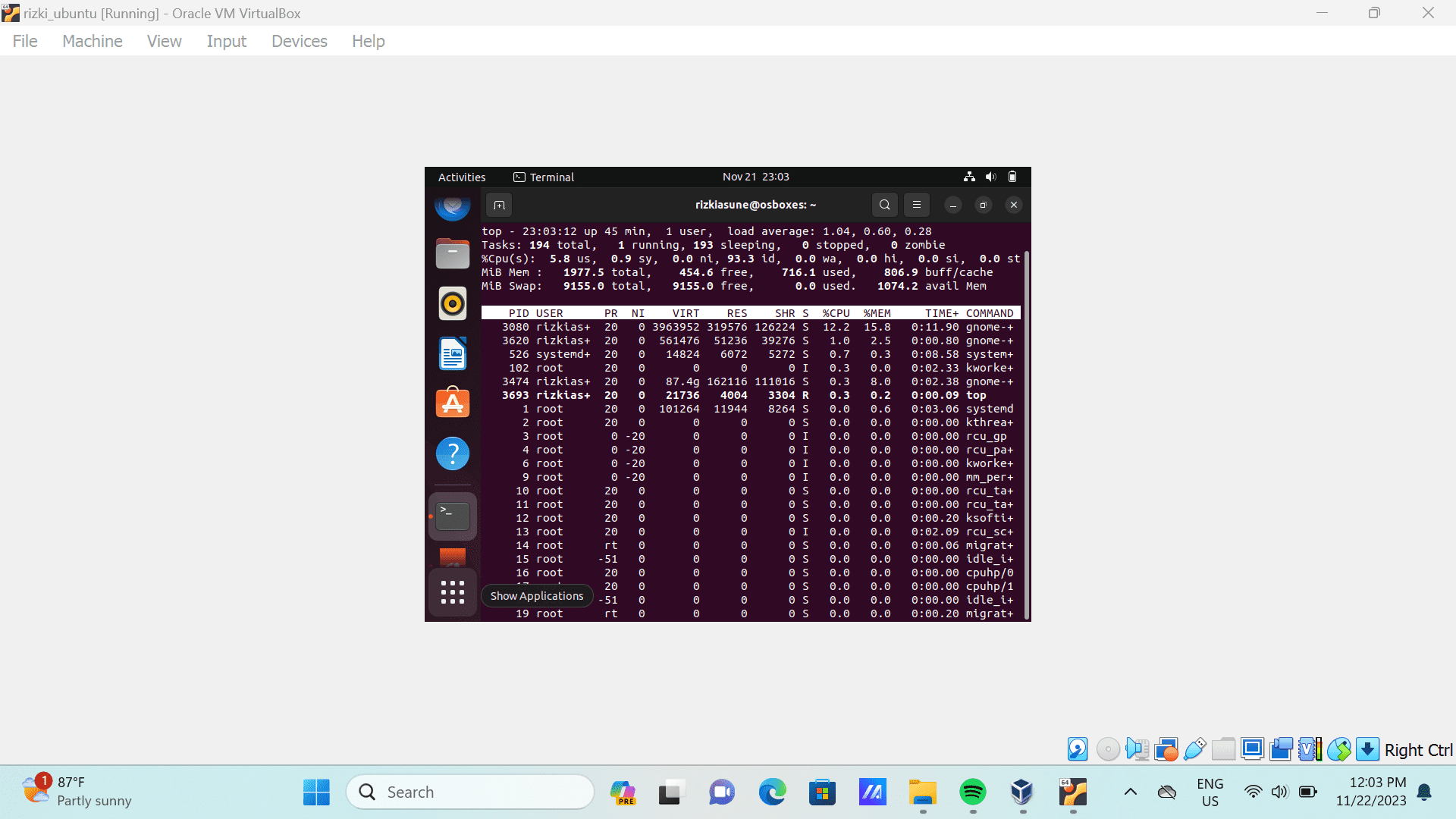
Task: Click VirtualBox shared folders indicator
Action: click(x=1223, y=749)
